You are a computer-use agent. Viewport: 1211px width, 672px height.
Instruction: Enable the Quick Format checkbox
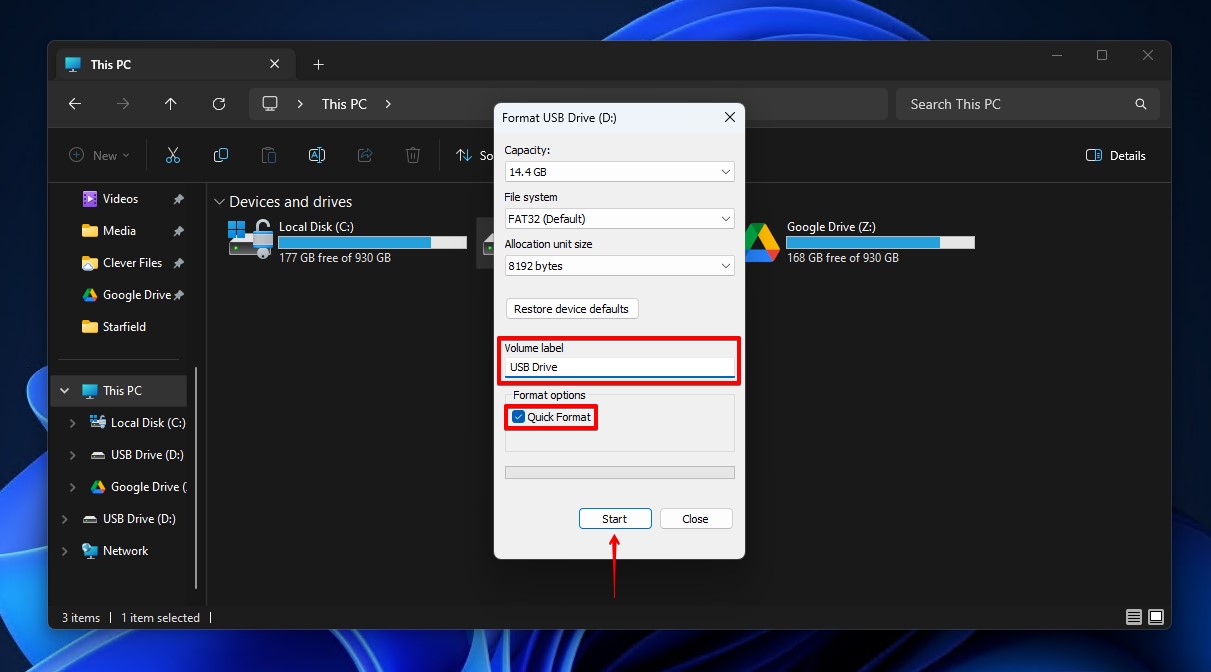click(517, 417)
